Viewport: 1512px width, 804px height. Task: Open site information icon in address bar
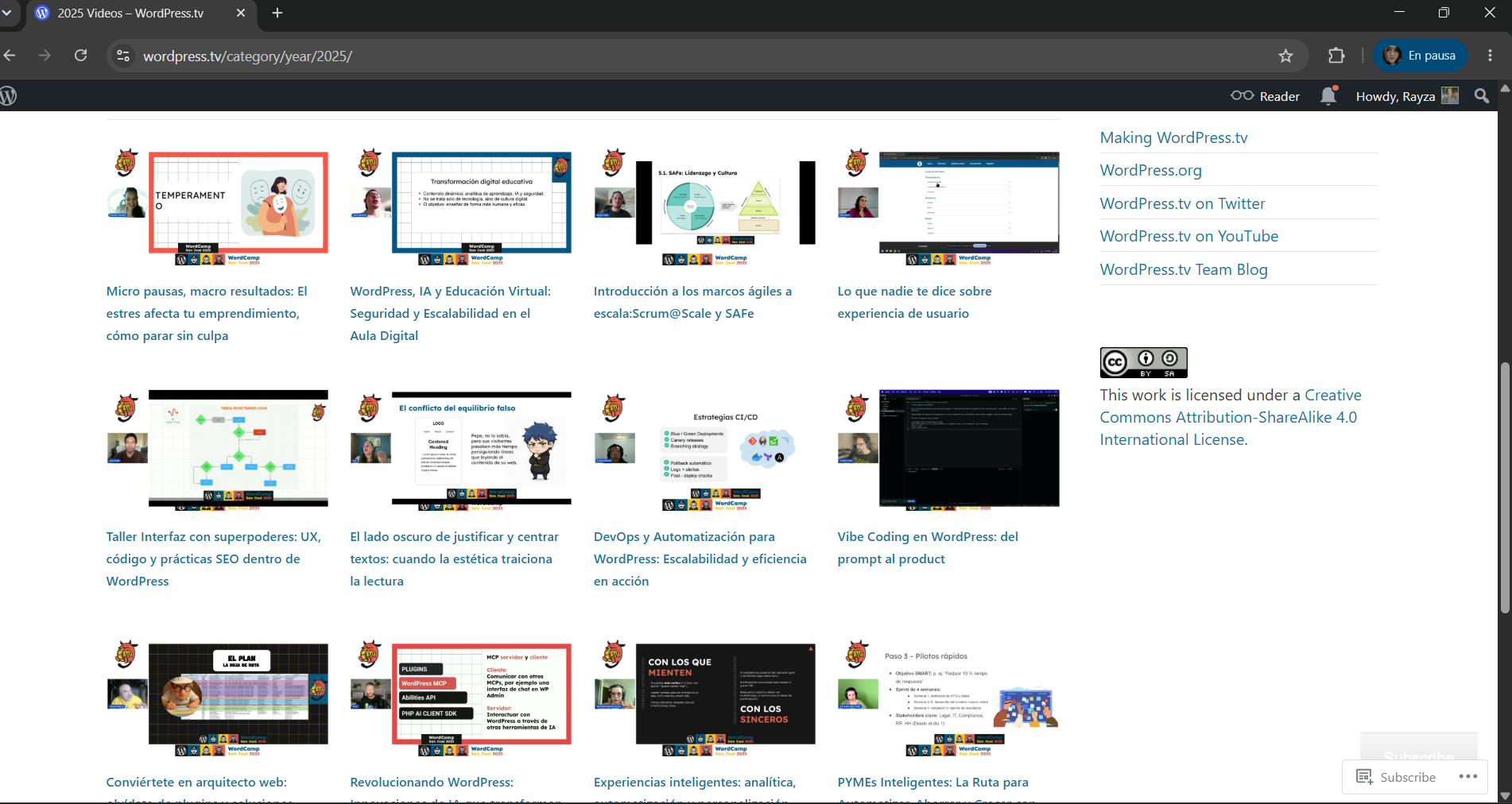tap(123, 56)
